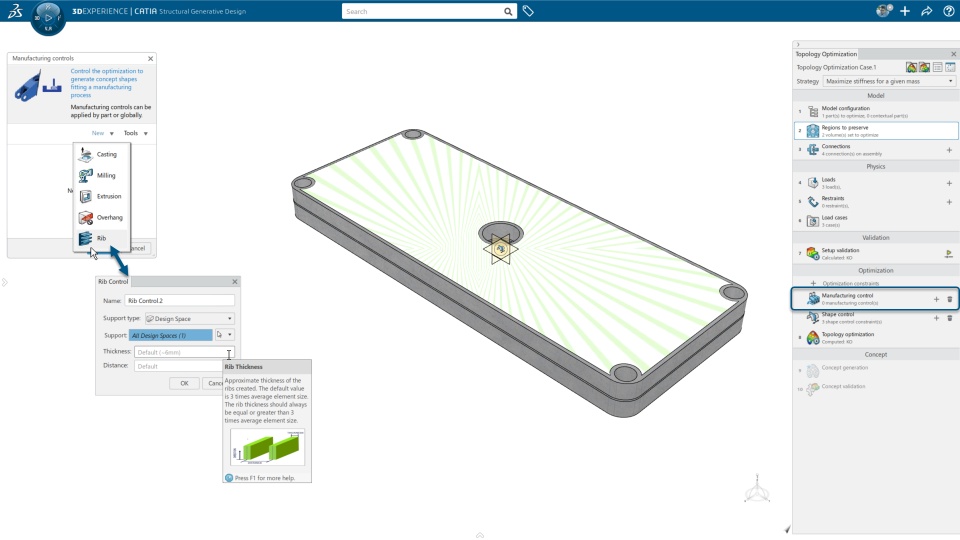Click Concept generation step
The width and height of the screenshot is (960, 540).
coord(876,370)
